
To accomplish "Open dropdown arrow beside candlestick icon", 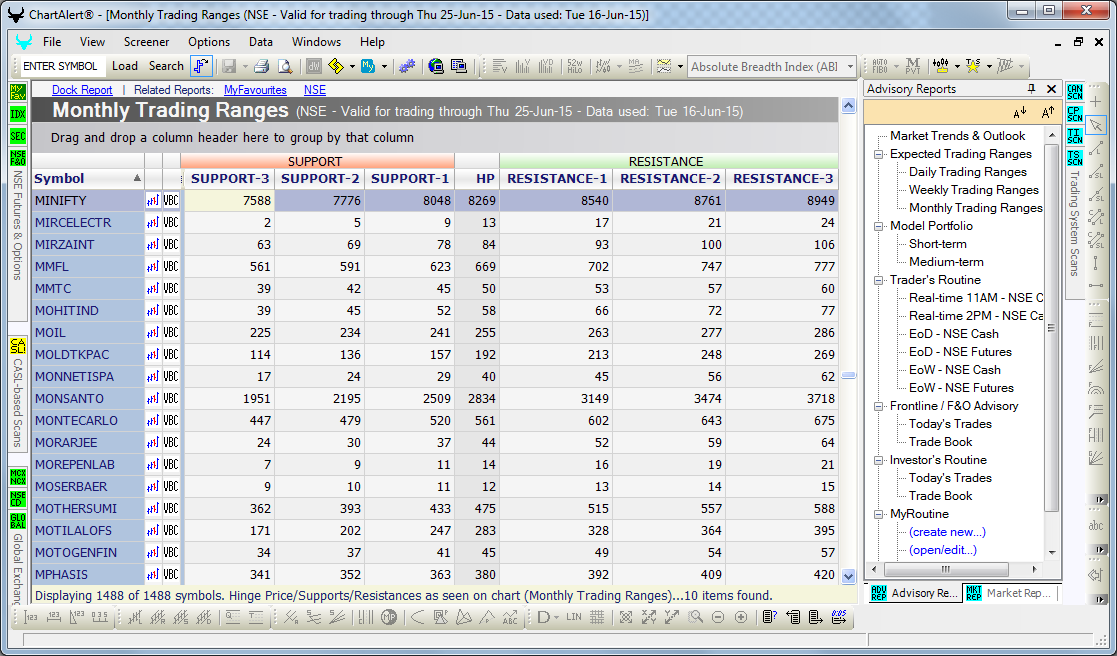I will point(957,66).
